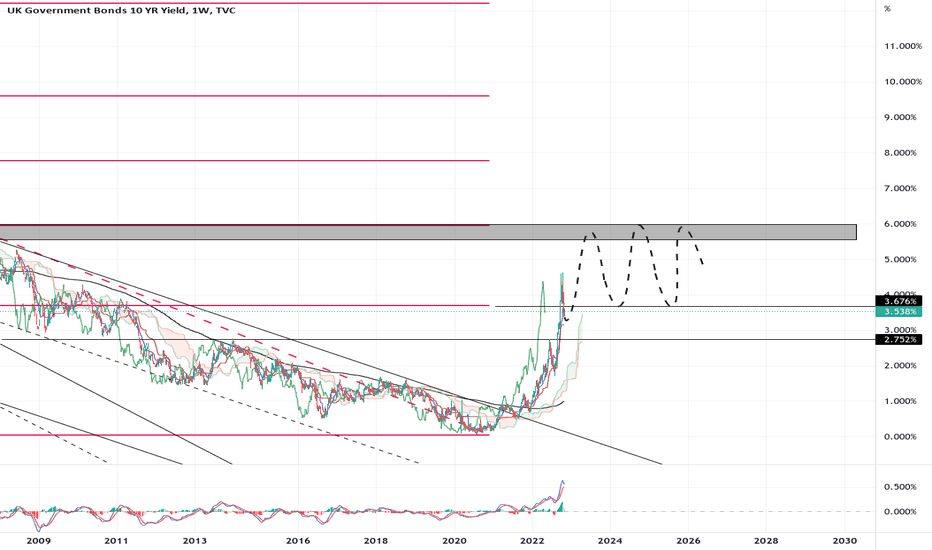Select the gray resistance zone rectangle near 6%
This screenshot has width=932, height=550.
(x=428, y=232)
